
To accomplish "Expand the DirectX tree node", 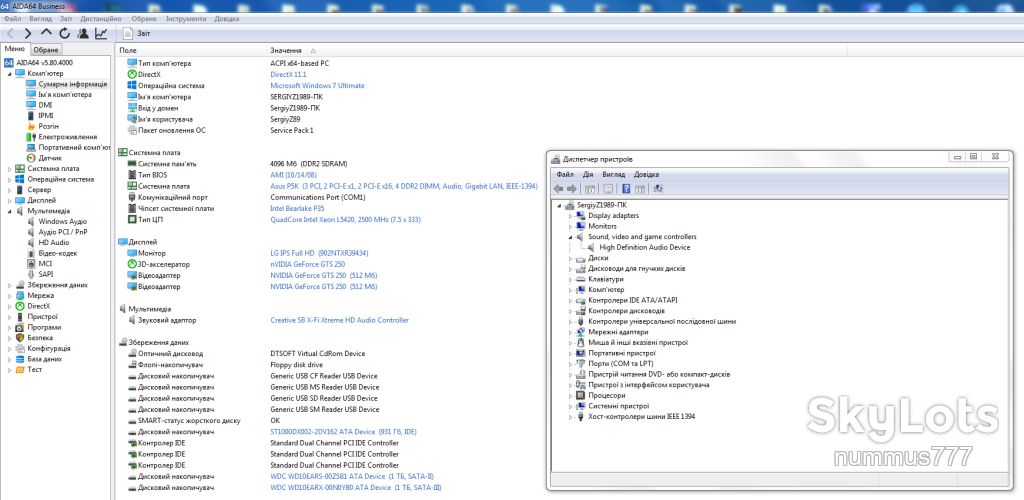I will click(10, 306).
